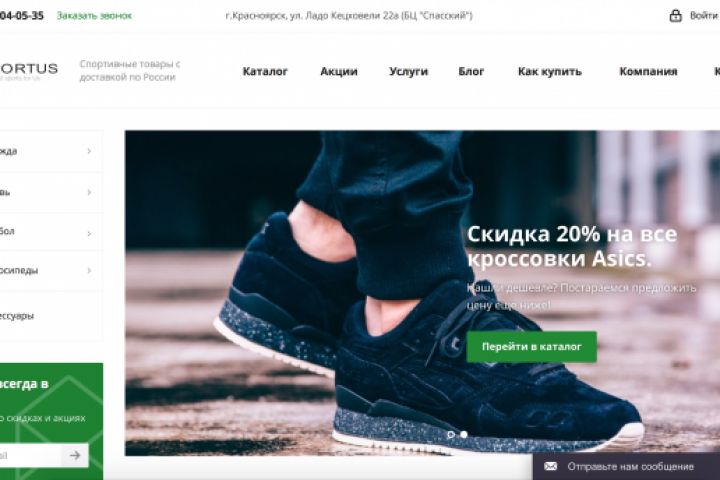Click the envelope icon in message widget

click(550, 467)
